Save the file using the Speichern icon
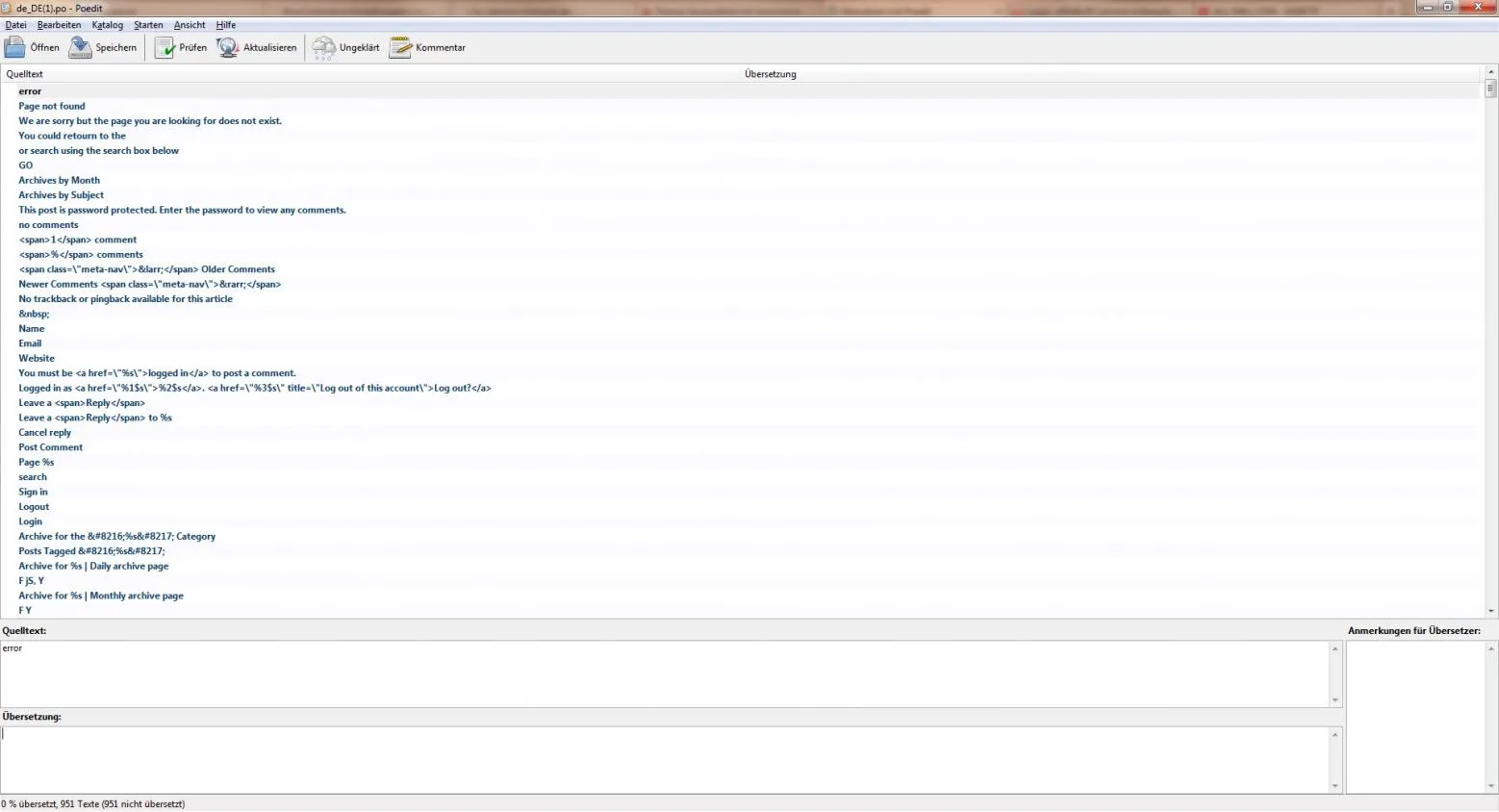Screen dimensions: 1499x812 coord(80,47)
